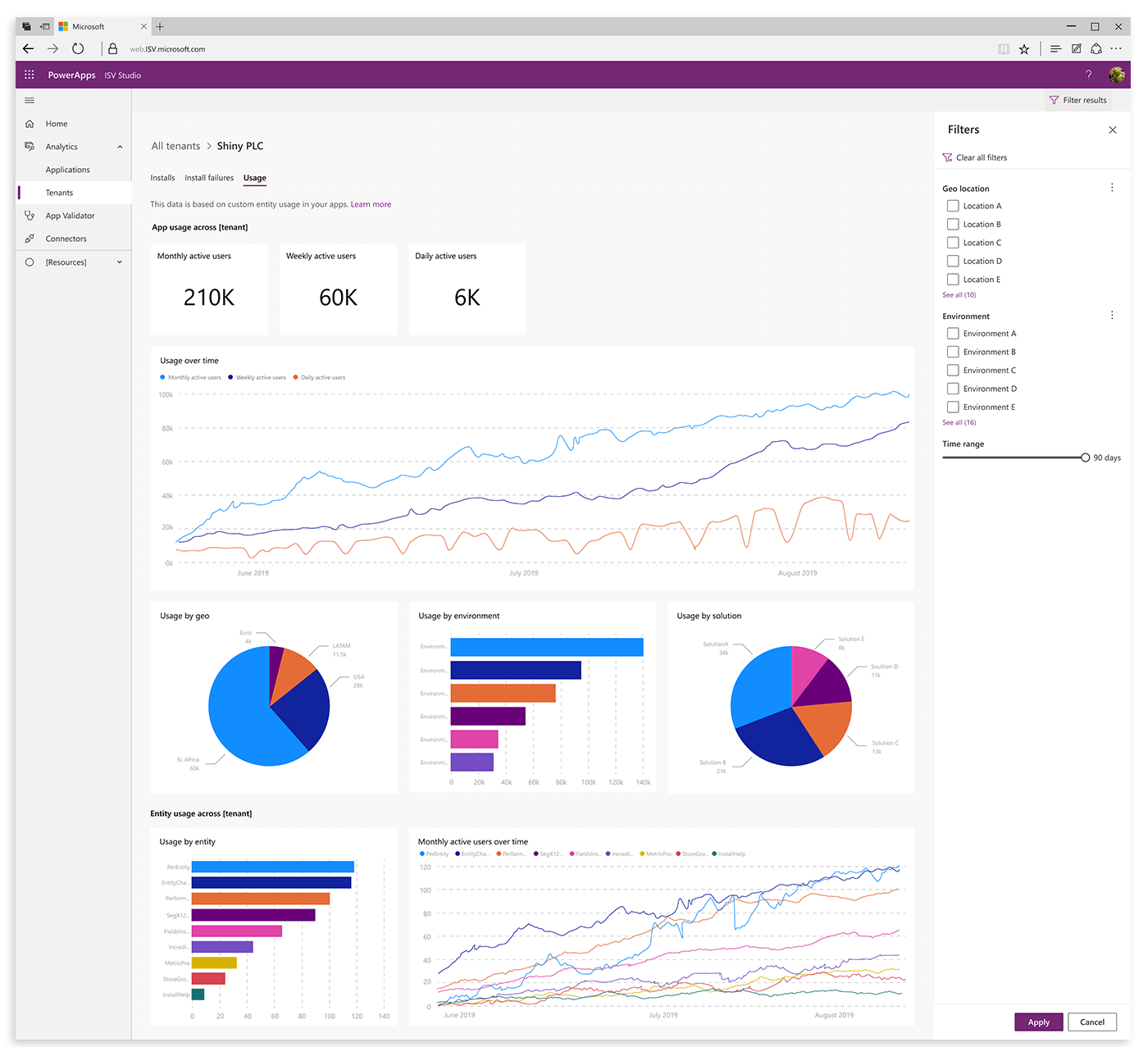Screen dimensions: 1148x1047
Task: Click the browser address bar URL
Action: (x=167, y=49)
